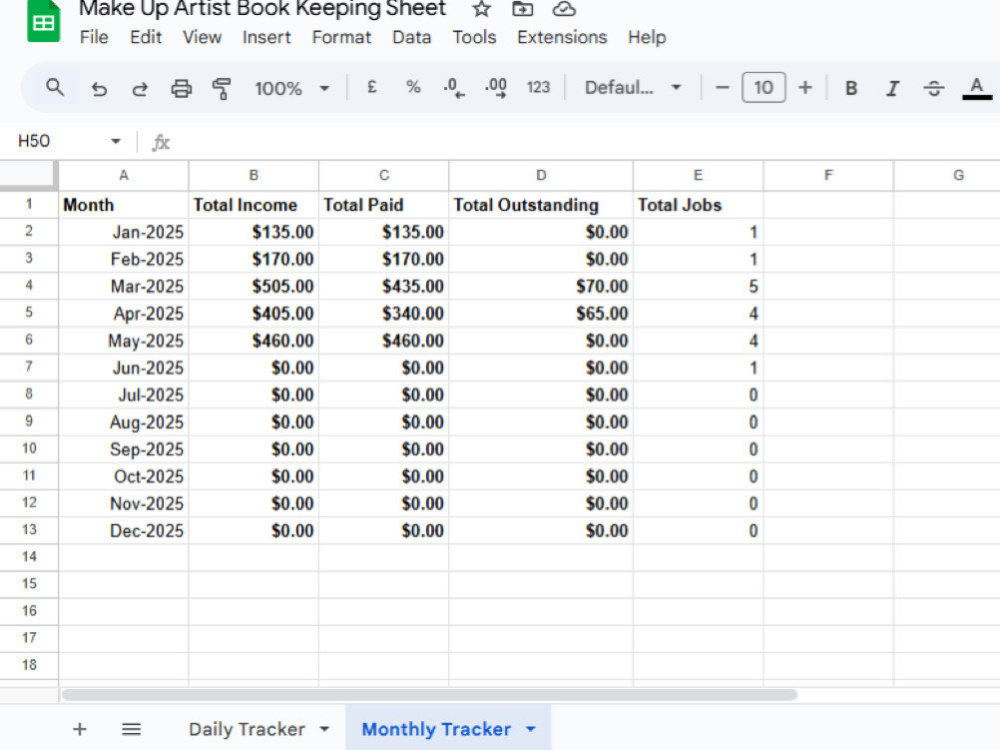Select column A header

(124, 175)
